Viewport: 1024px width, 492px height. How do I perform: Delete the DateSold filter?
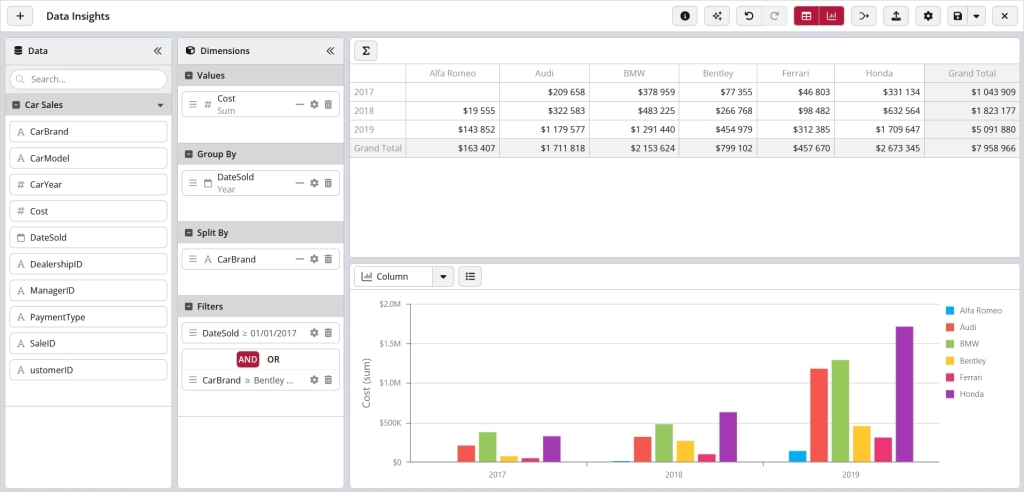click(328, 333)
